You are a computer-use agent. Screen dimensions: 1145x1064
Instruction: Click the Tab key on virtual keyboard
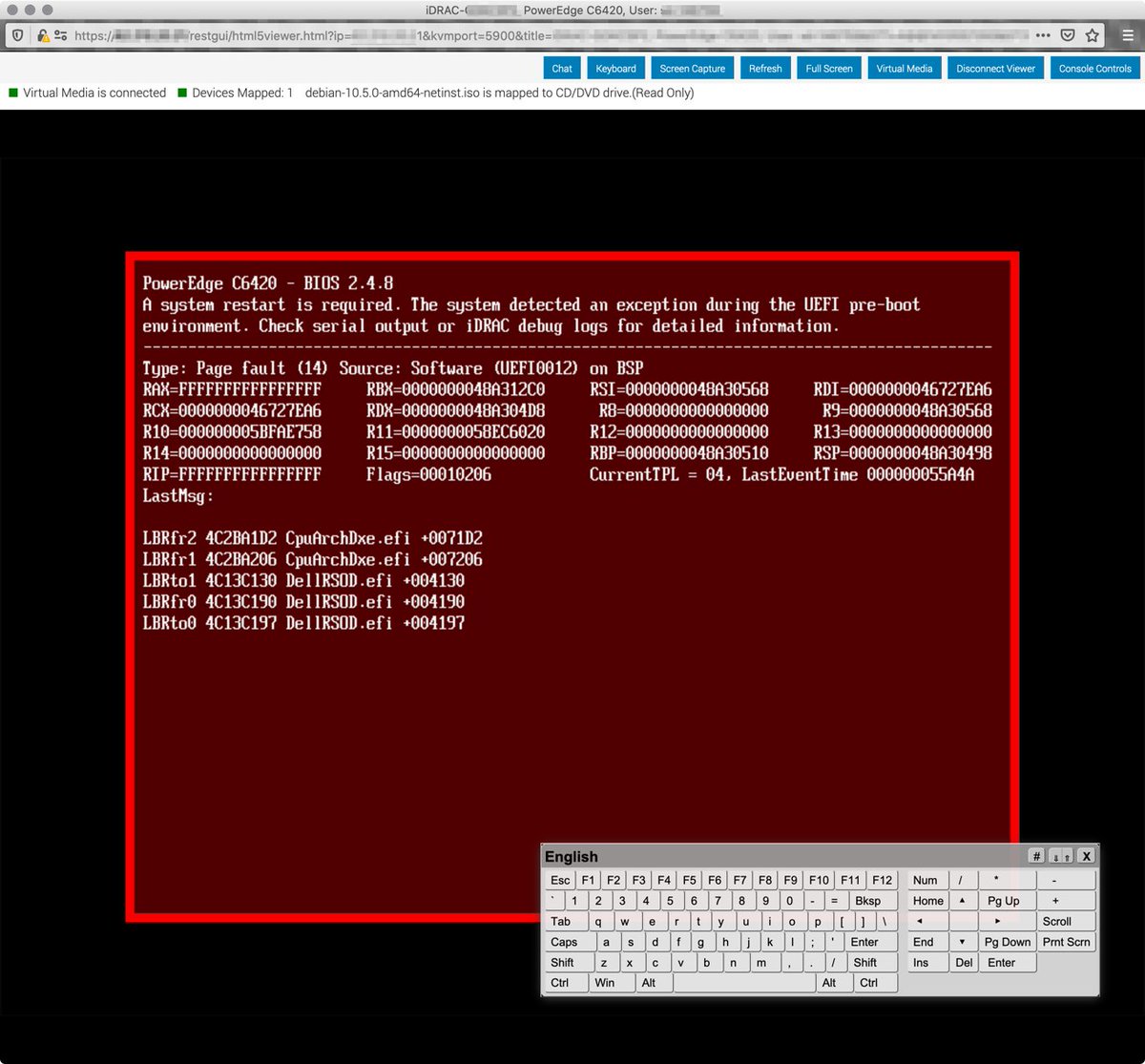coord(567,922)
